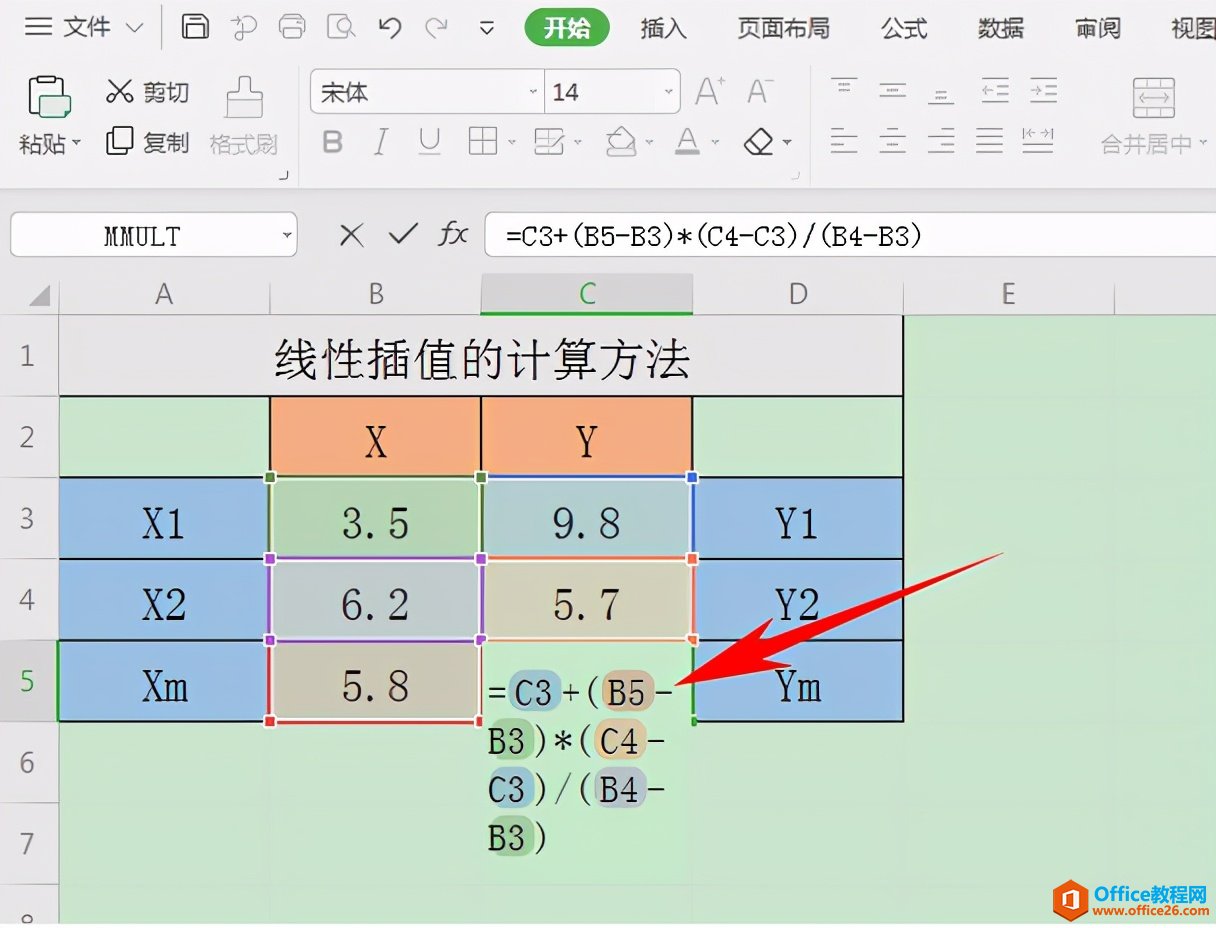Image resolution: width=1216 pixels, height=928 pixels.
Task: Click the Print icon in quick toolbar
Action: 293,27
